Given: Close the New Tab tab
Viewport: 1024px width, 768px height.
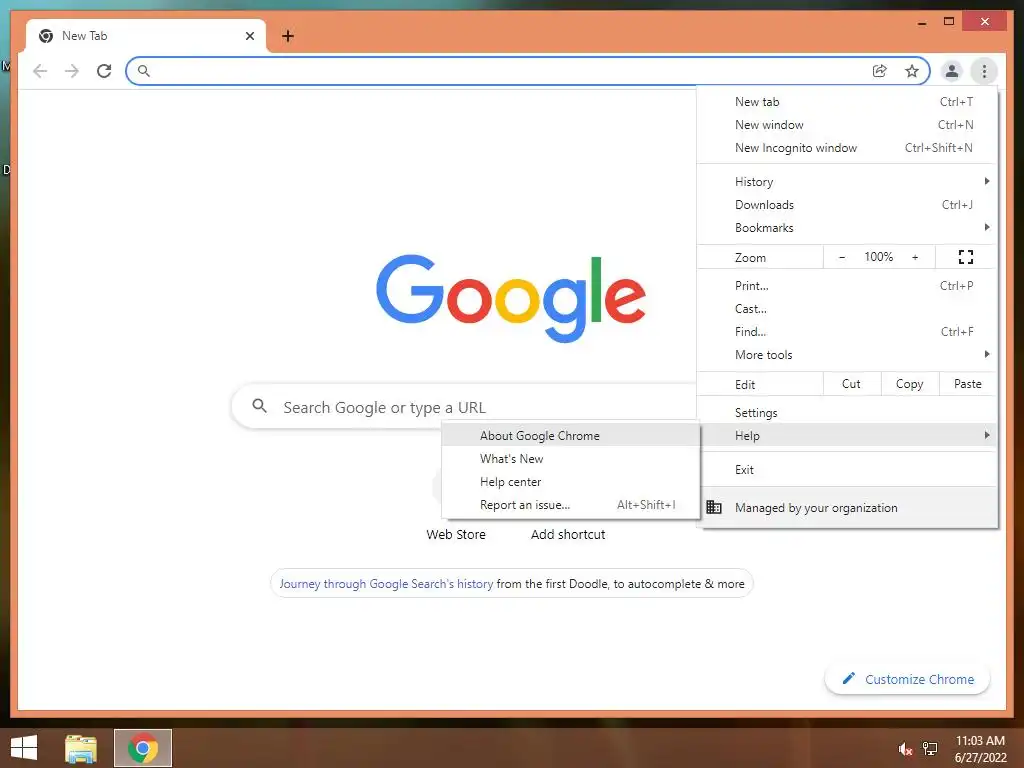Looking at the screenshot, I should click(x=249, y=36).
